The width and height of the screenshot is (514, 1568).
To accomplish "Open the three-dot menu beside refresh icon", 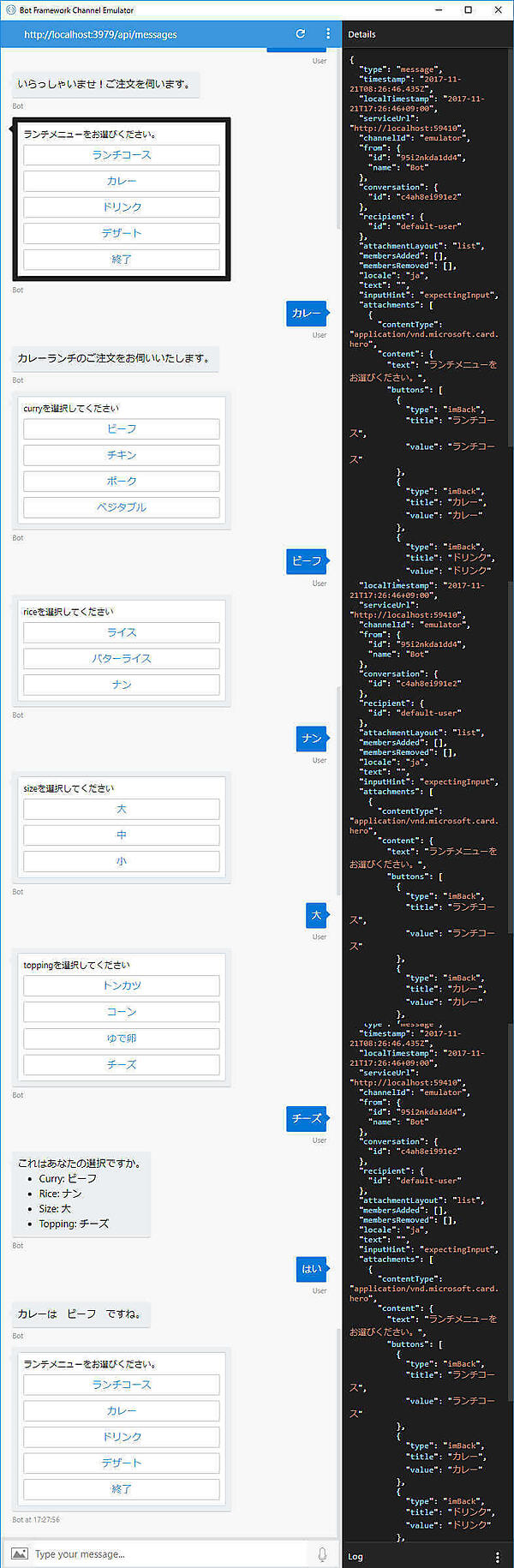I will tap(328, 34).
